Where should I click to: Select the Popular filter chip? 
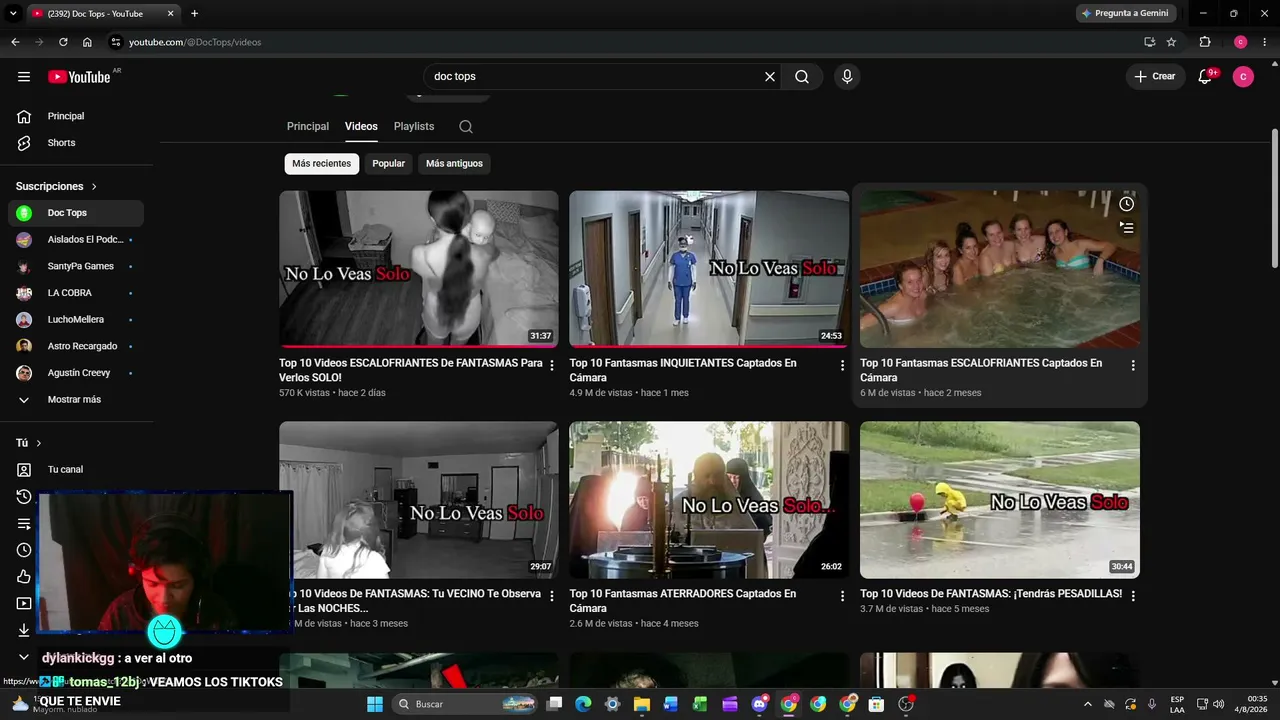389,164
